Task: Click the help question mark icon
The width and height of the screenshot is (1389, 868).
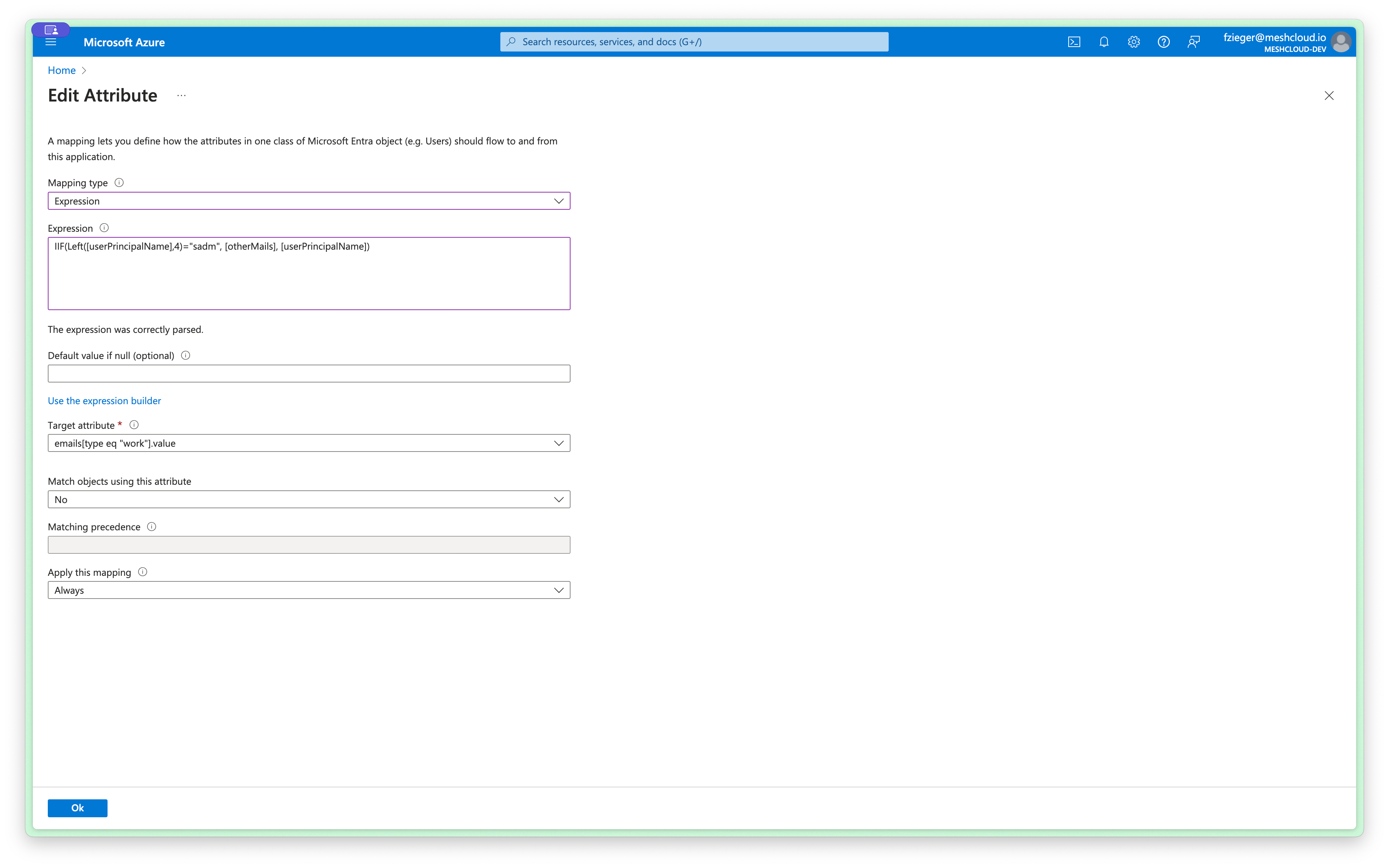Action: pos(1163,42)
